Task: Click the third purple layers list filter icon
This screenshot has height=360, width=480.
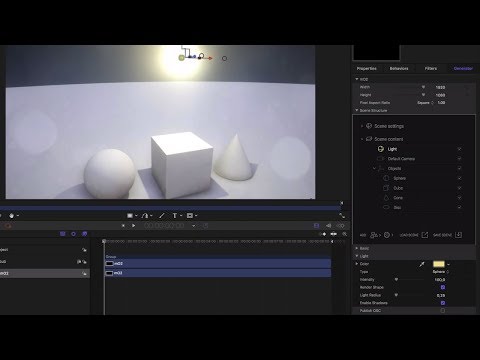Action: click(84, 234)
